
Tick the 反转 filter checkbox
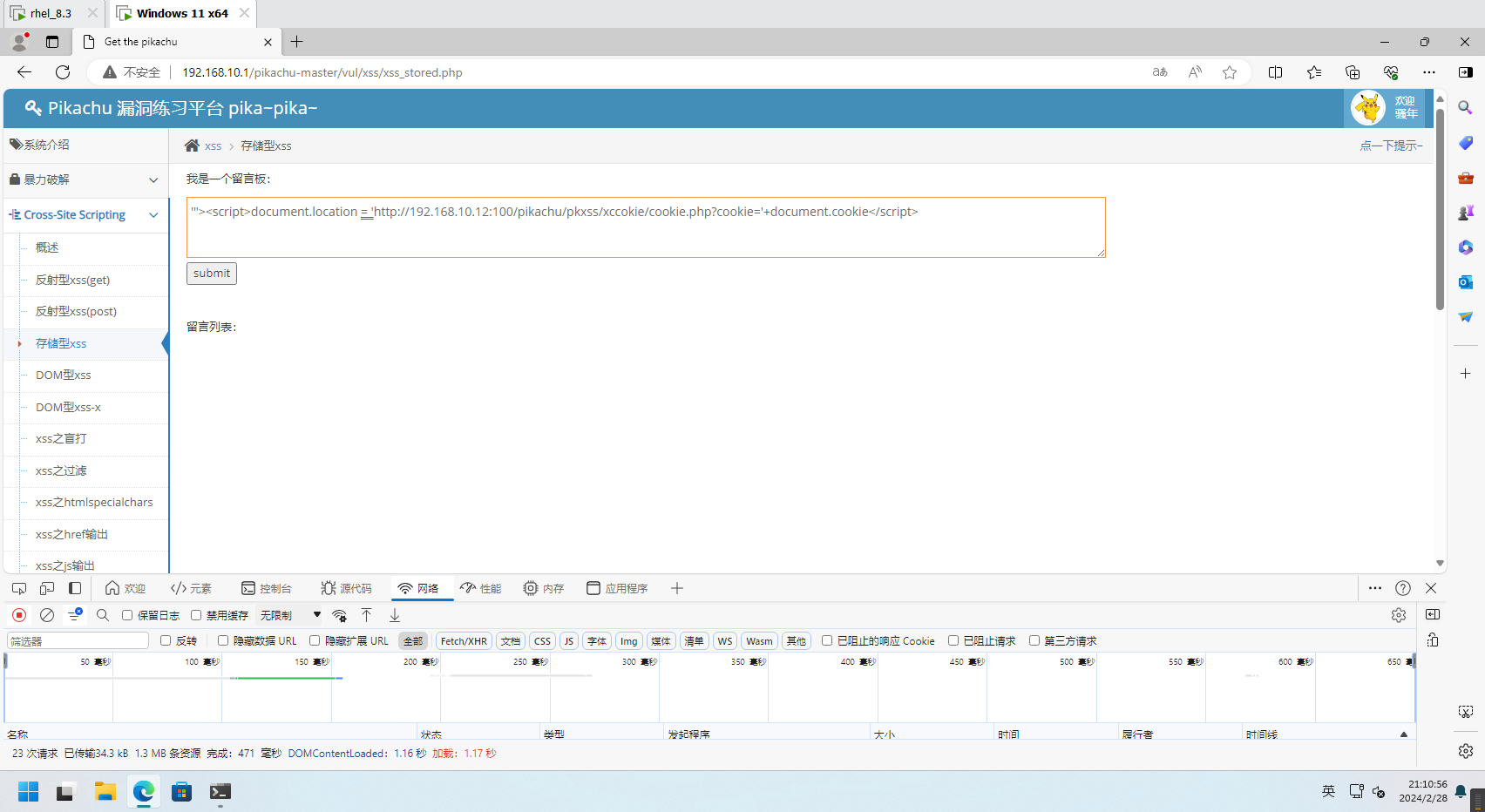click(166, 640)
